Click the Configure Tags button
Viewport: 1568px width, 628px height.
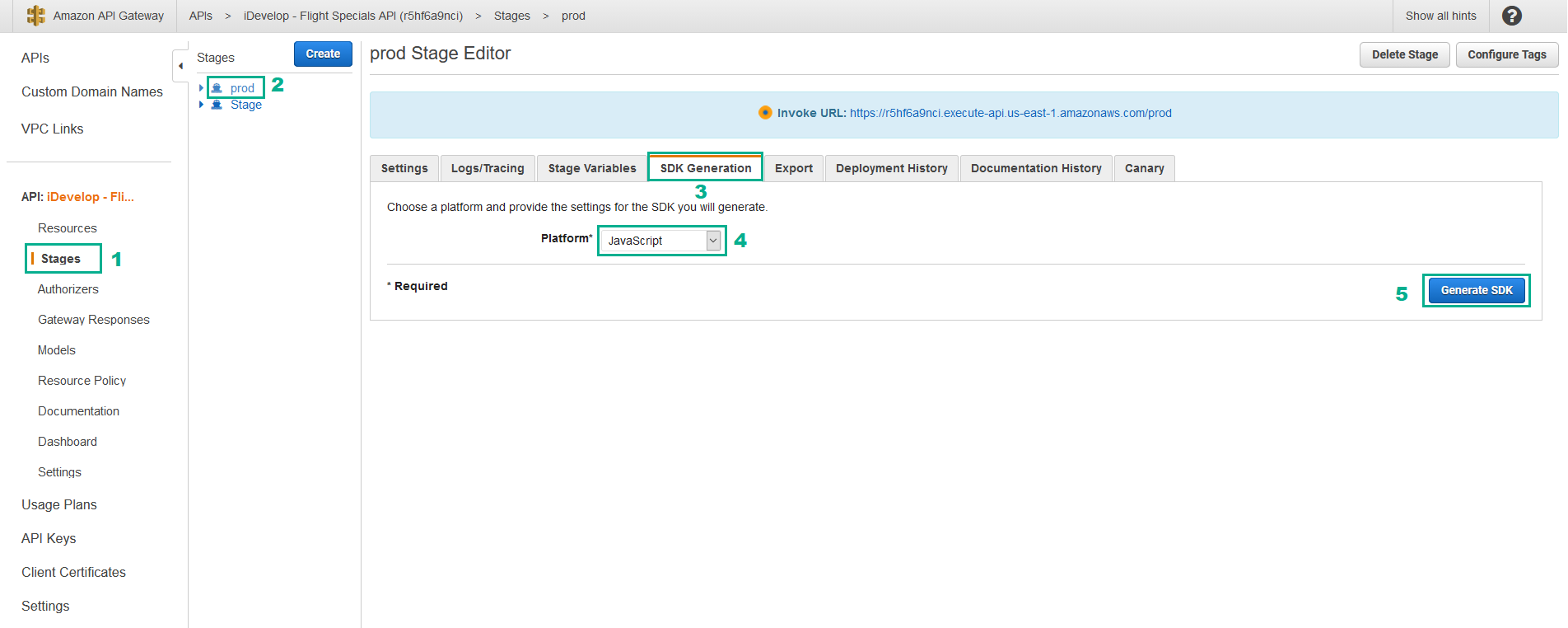pyautogui.click(x=1507, y=54)
